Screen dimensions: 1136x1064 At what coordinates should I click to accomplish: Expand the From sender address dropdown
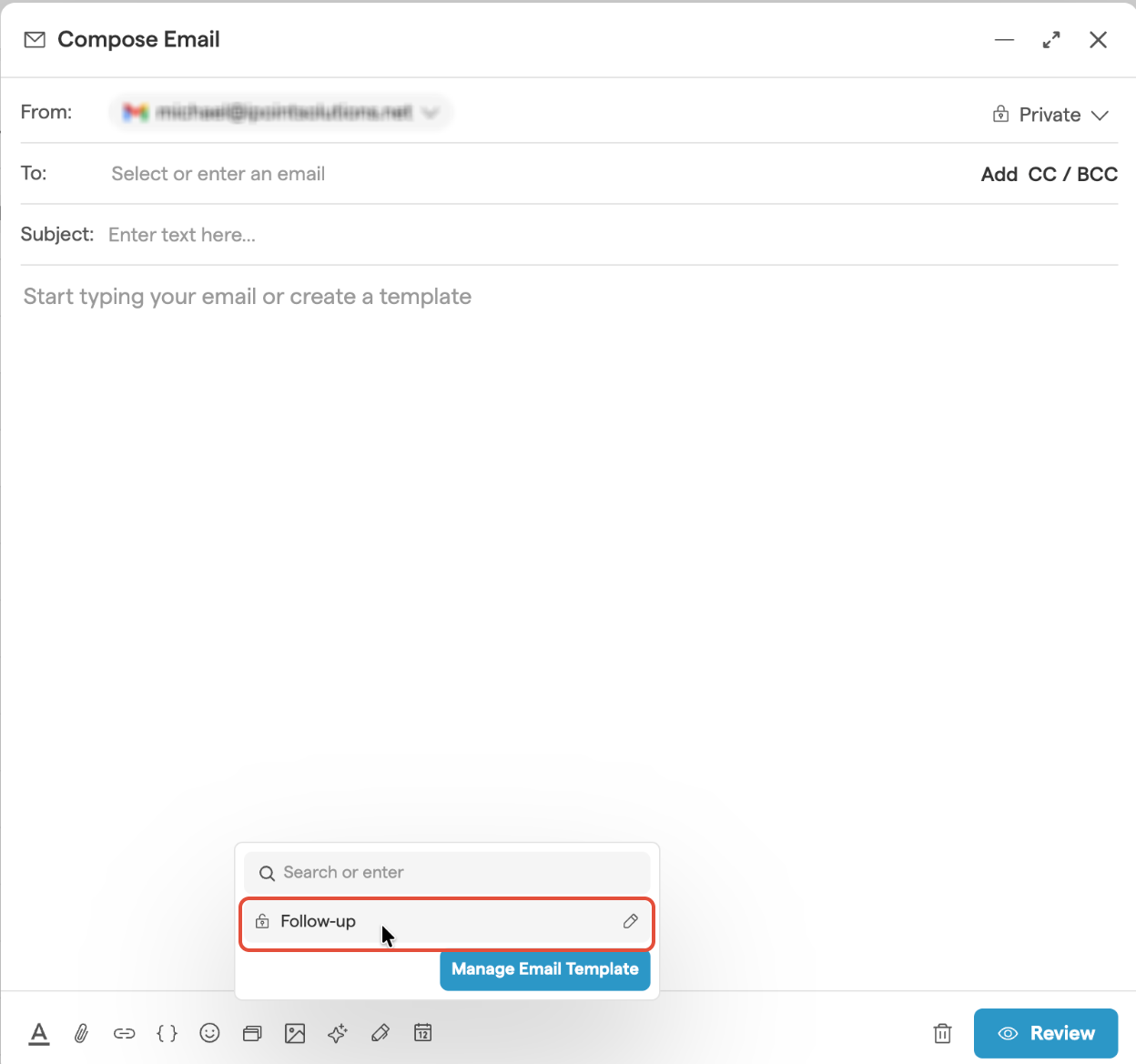tap(431, 113)
